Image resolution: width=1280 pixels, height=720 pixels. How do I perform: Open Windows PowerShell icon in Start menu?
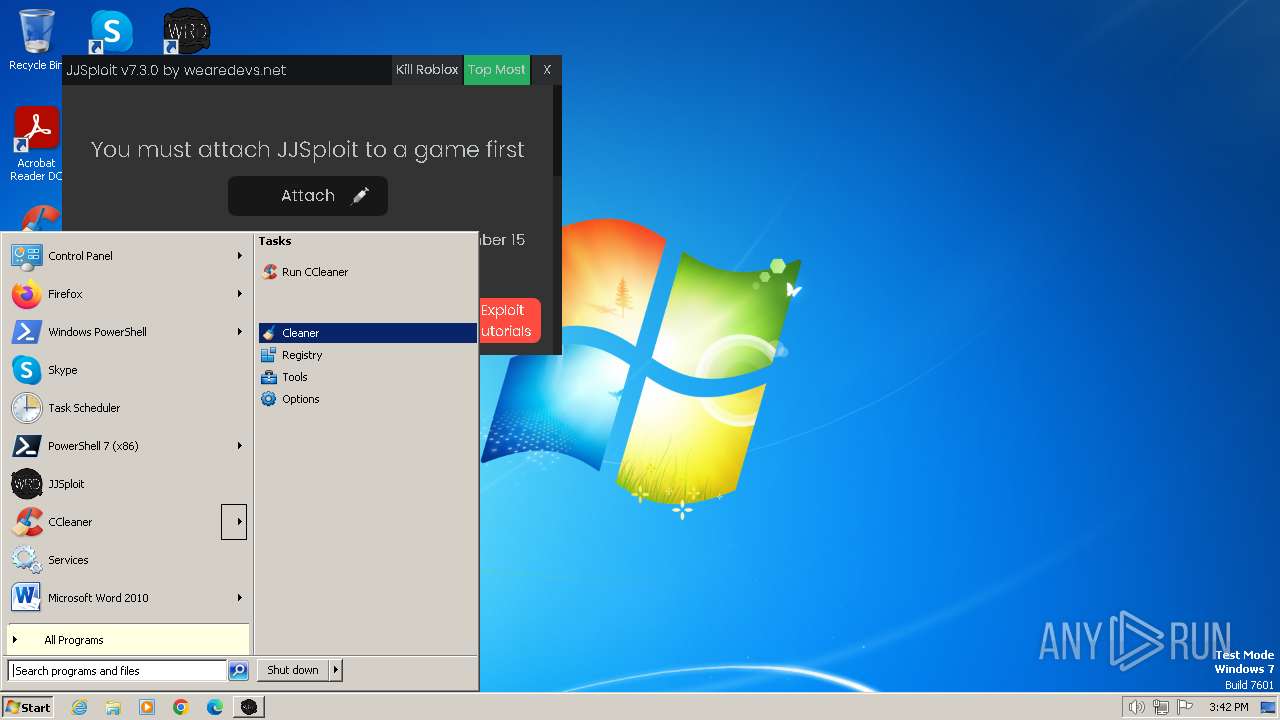coord(27,332)
